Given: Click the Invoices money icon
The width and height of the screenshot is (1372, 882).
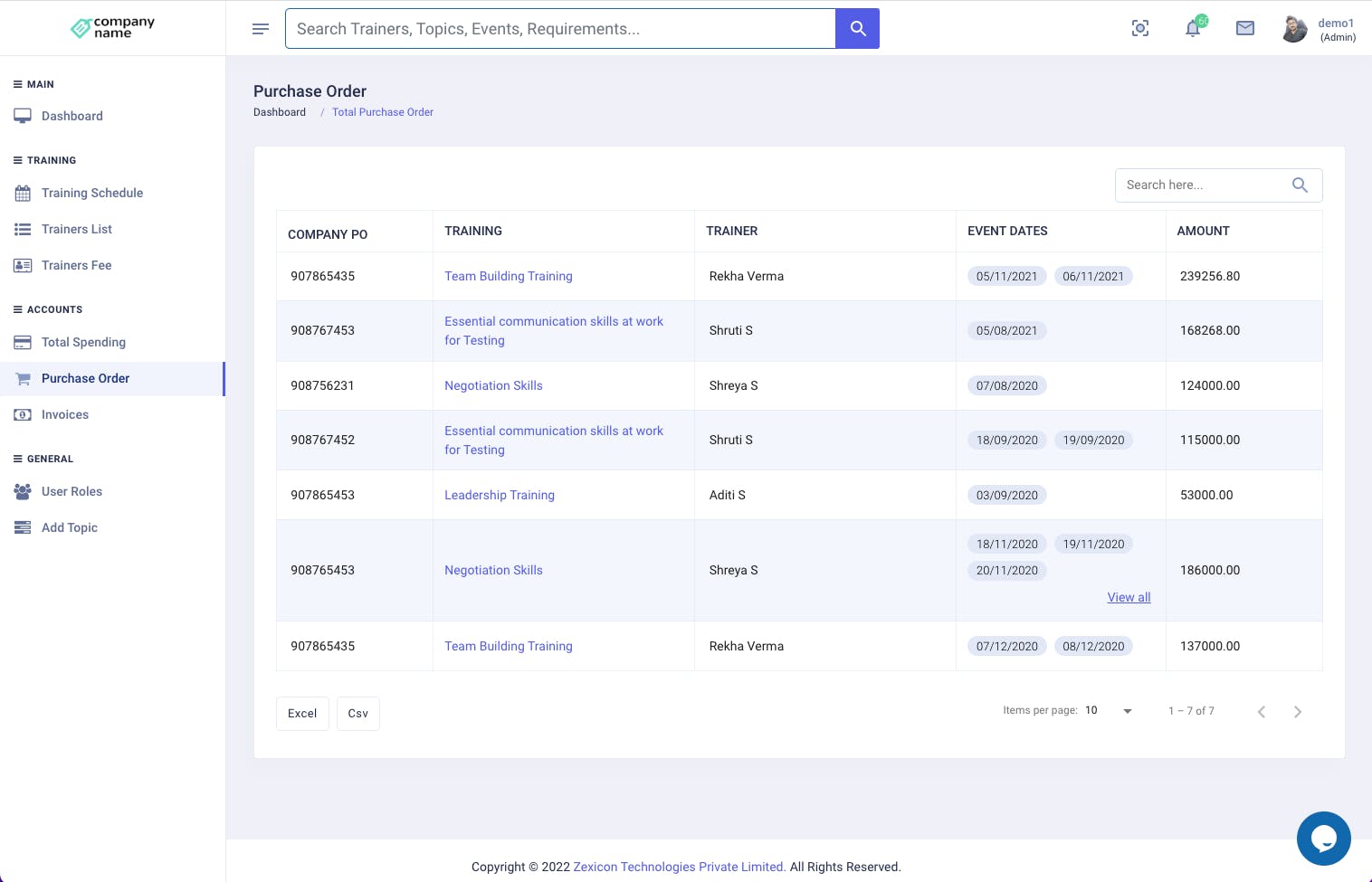Looking at the screenshot, I should [x=23, y=415].
